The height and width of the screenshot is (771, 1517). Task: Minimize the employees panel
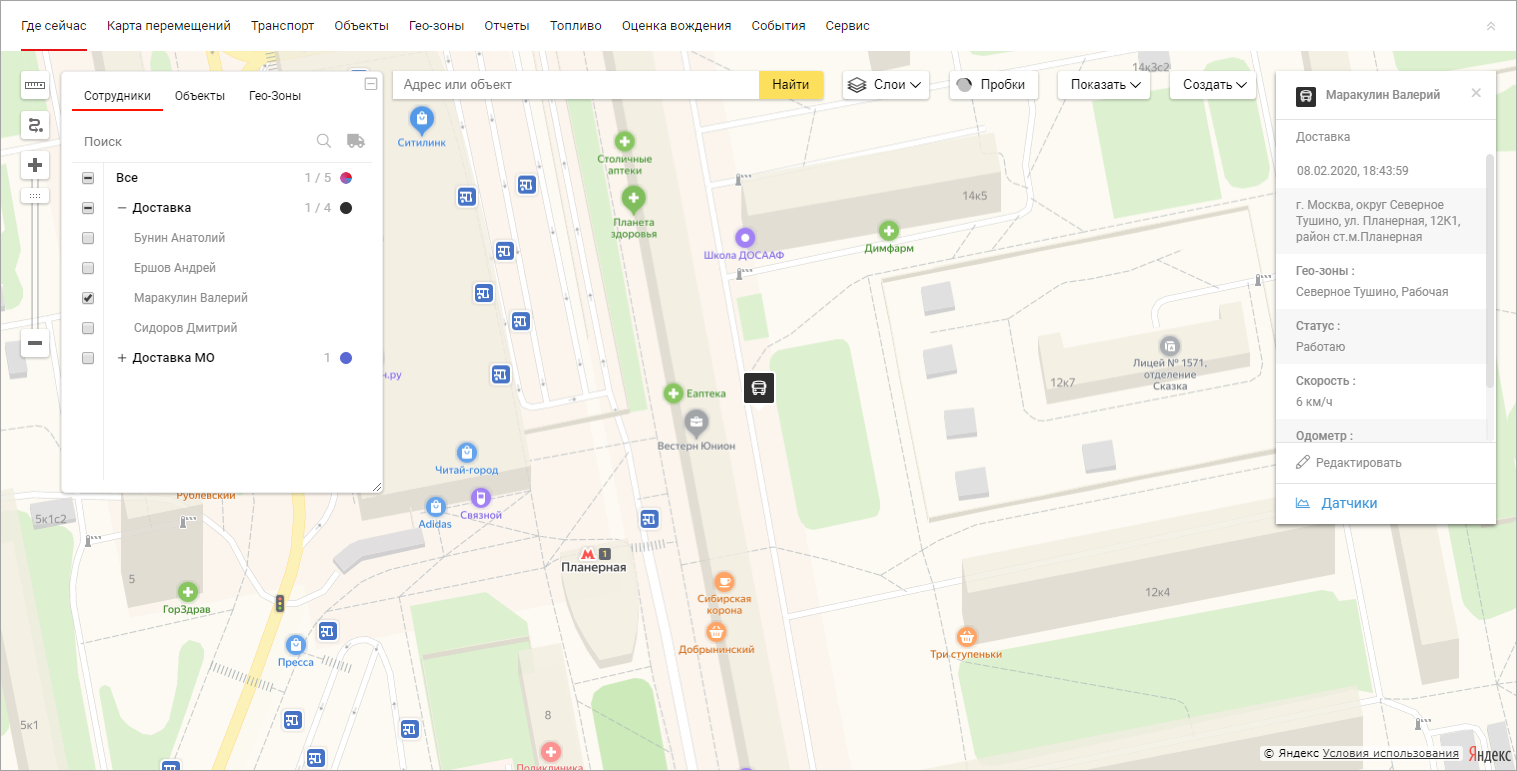(x=371, y=84)
